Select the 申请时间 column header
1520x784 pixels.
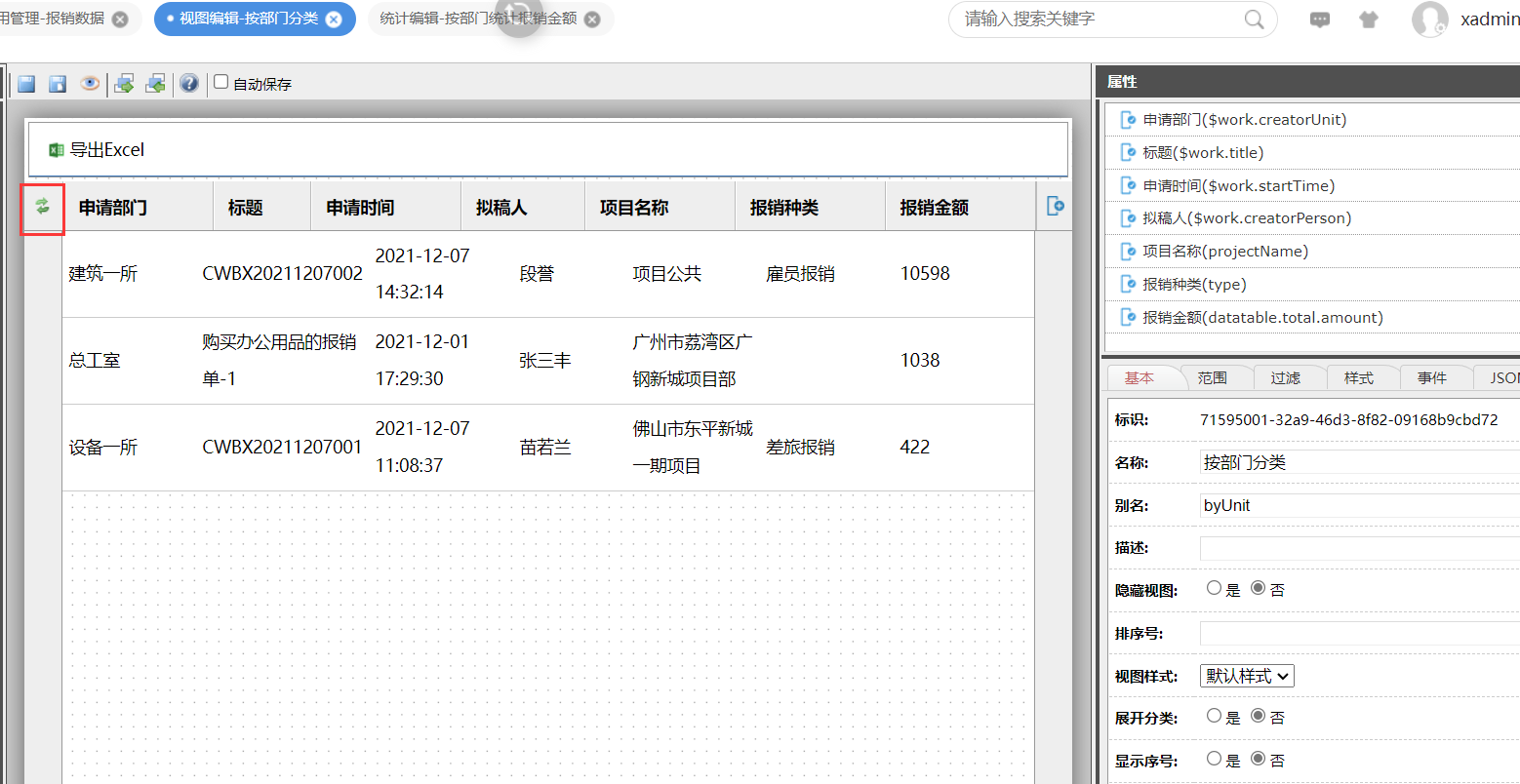click(385, 207)
